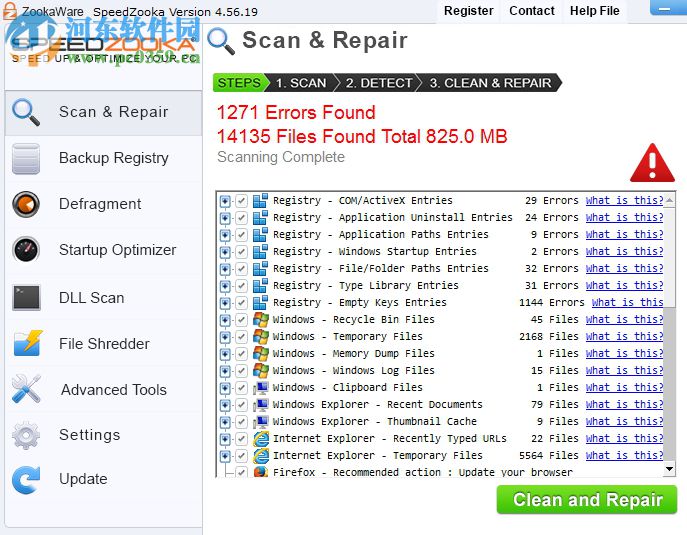Expand the Empty Keys Entries node
Screen dimensions: 687x535
(225, 303)
